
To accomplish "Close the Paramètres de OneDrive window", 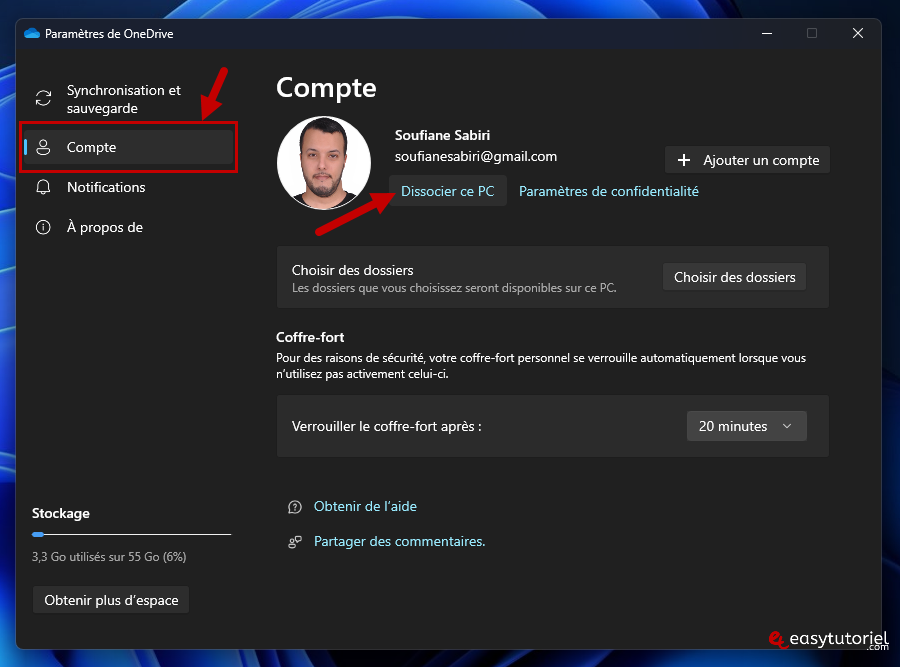I will point(858,33).
